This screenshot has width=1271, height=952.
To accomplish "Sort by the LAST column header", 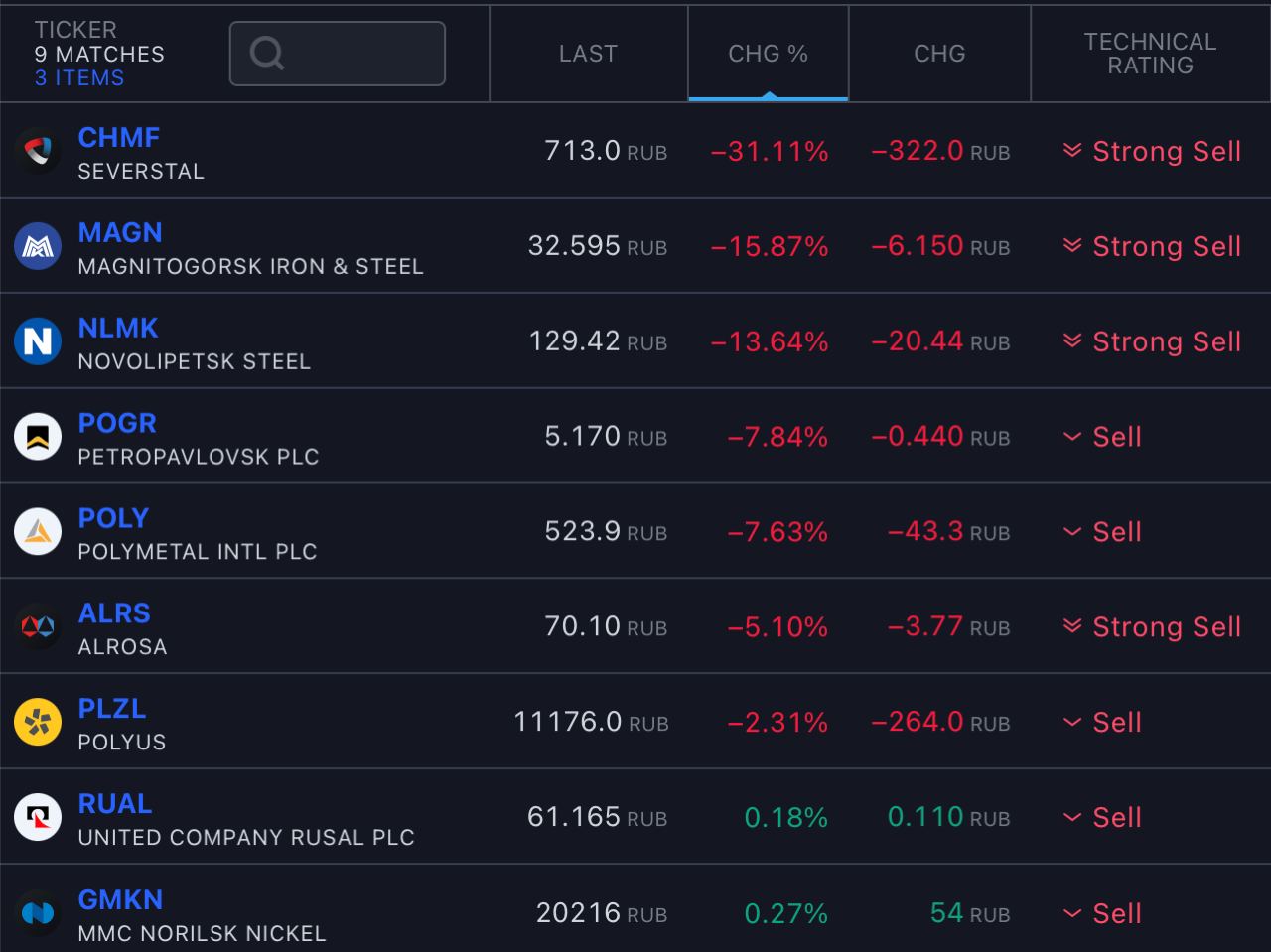I will [588, 54].
